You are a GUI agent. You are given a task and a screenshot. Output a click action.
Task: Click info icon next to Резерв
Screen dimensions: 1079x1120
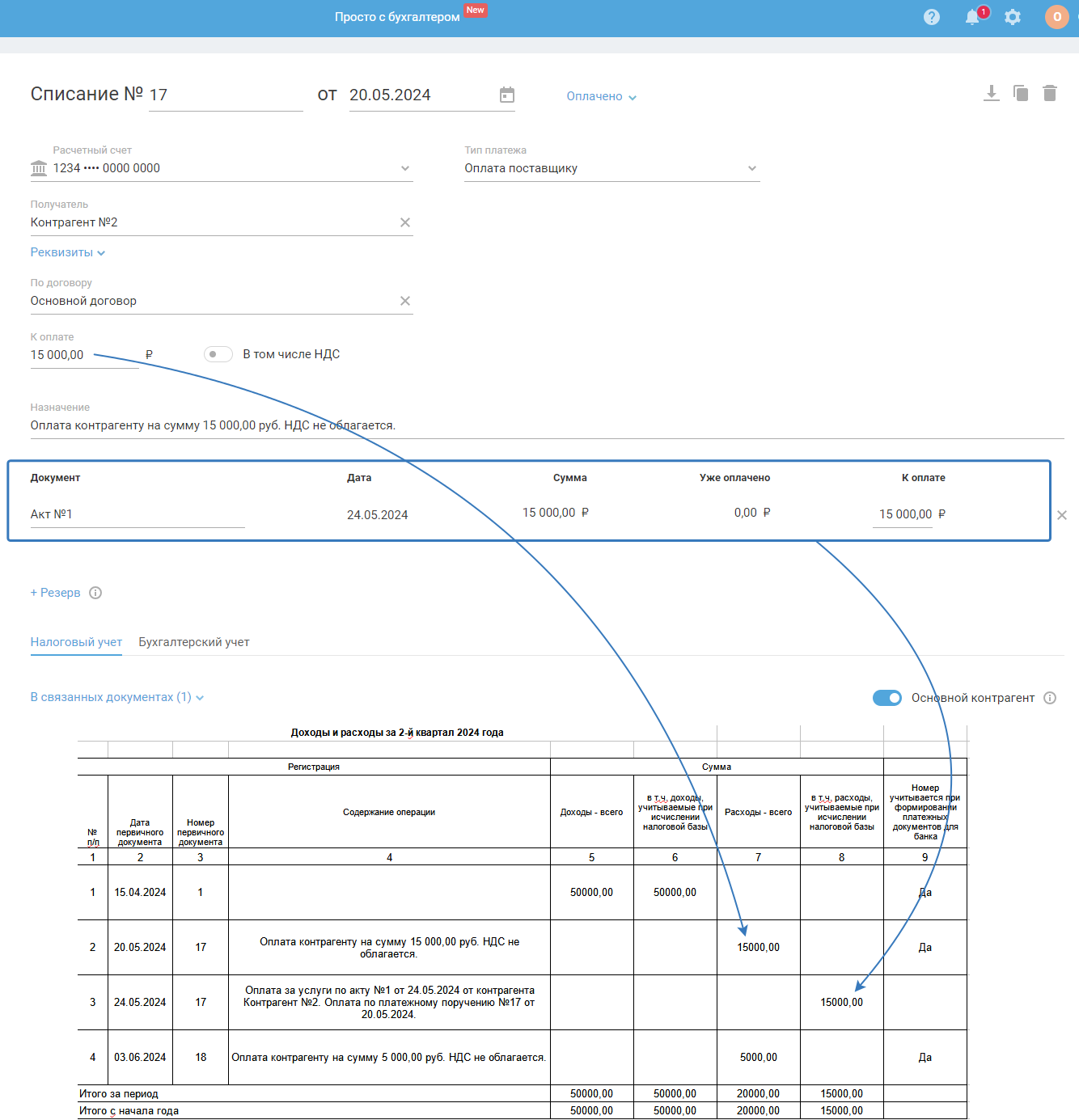[x=95, y=593]
